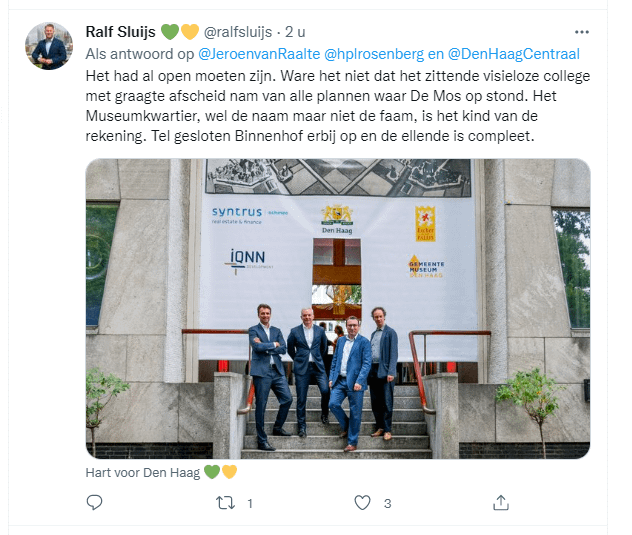Click the tweet text starting 'Het had al open'
Viewport: 632px width, 535px height.
[x=338, y=106]
